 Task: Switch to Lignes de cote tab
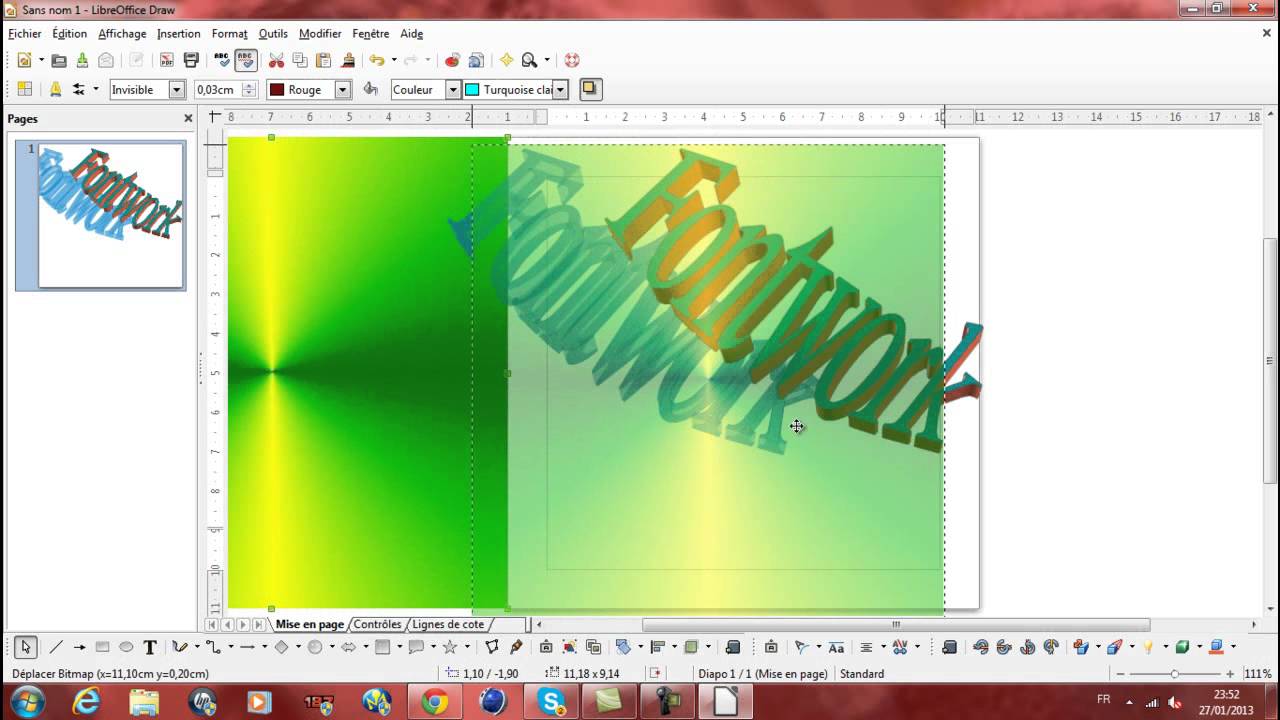coord(448,624)
